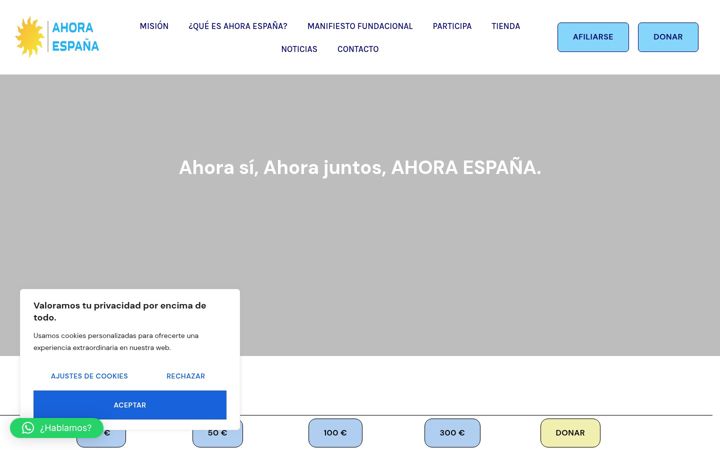Screen dimensions: 720x450
Task: Click the hero heading 'Ahora sí, Ahora juntos, AHORA ESPAÑA.'
Action: tap(360, 168)
